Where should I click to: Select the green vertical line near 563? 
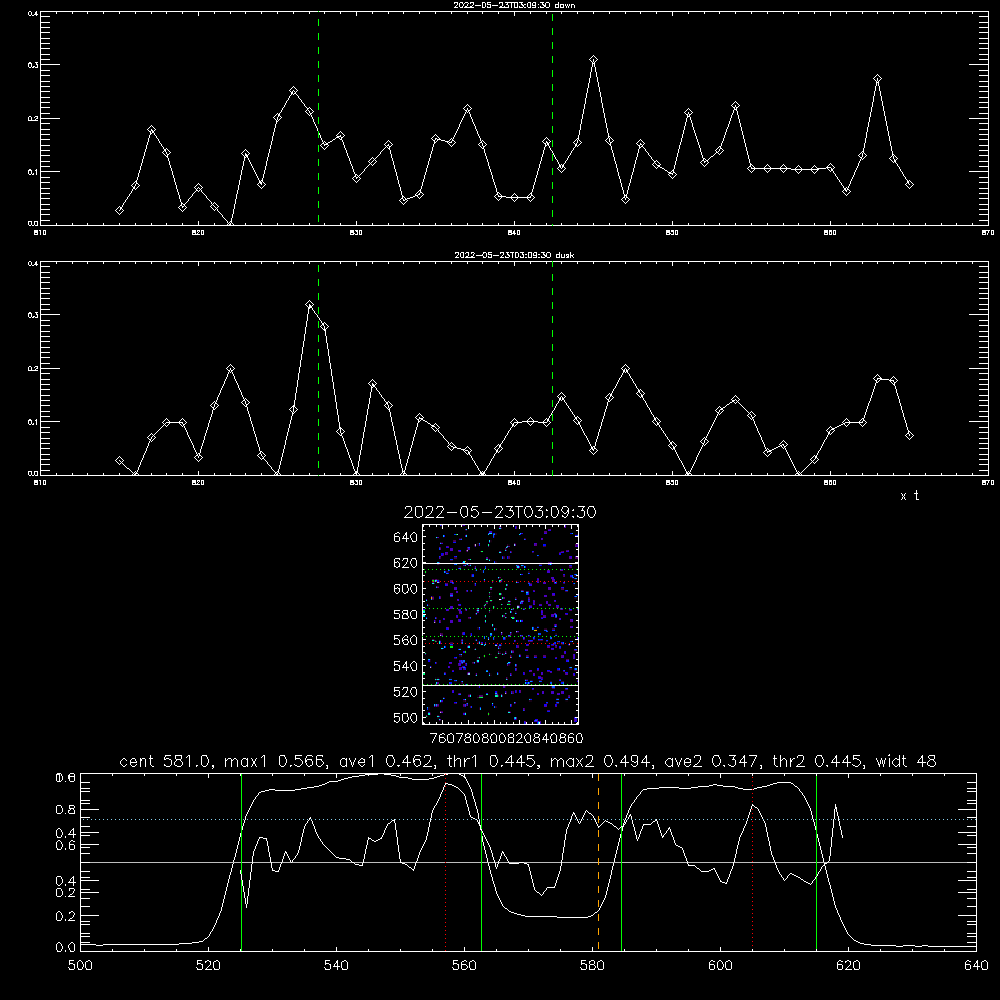click(482, 862)
